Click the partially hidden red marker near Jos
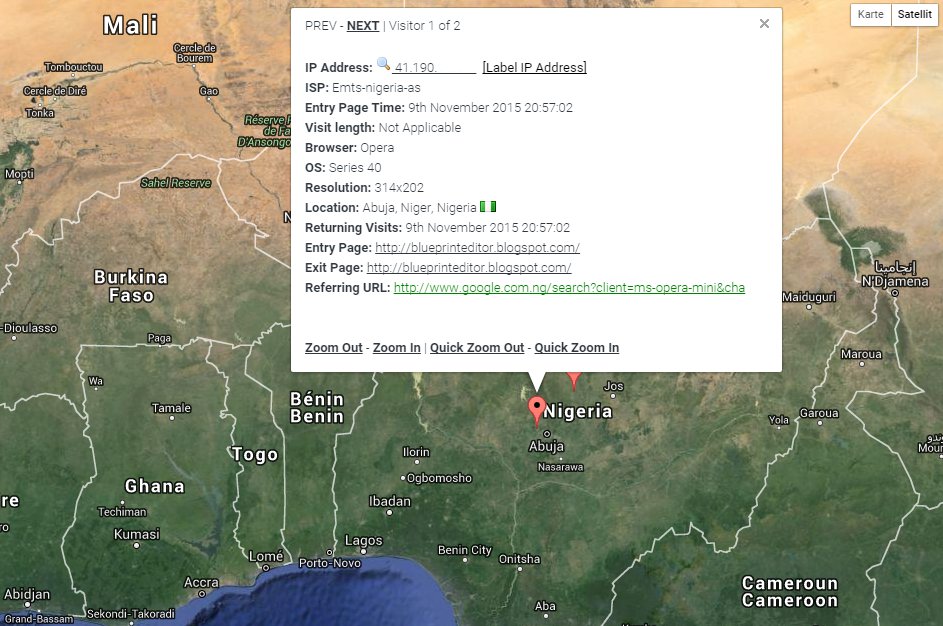This screenshot has height=626, width=943. pyautogui.click(x=574, y=380)
